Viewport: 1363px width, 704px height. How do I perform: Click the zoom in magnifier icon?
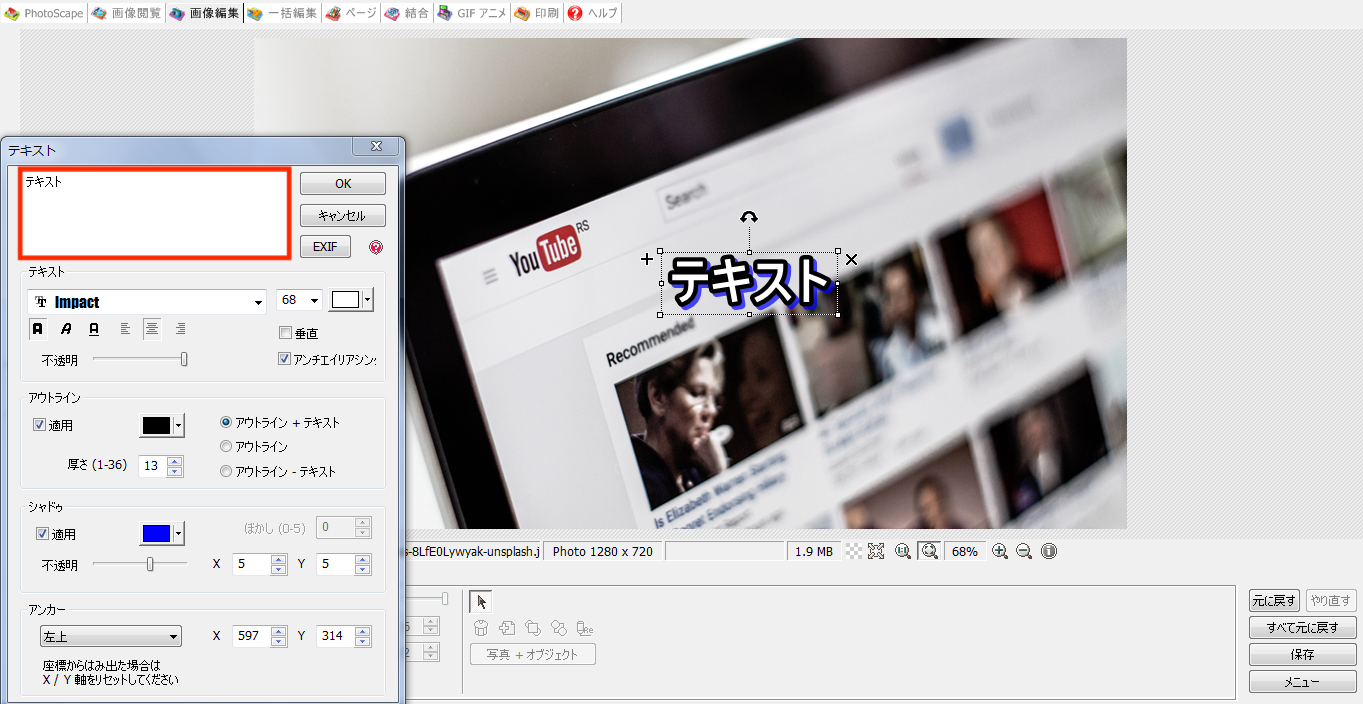point(999,551)
